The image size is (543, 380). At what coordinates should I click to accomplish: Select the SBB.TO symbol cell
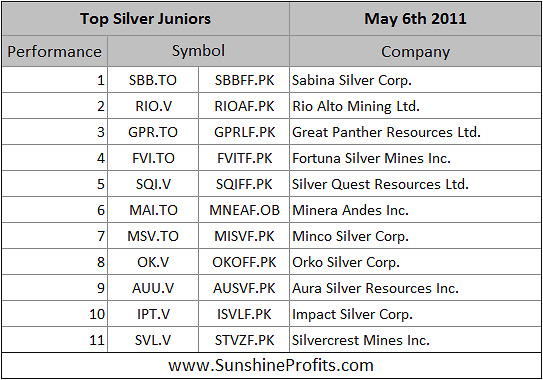(x=153, y=80)
